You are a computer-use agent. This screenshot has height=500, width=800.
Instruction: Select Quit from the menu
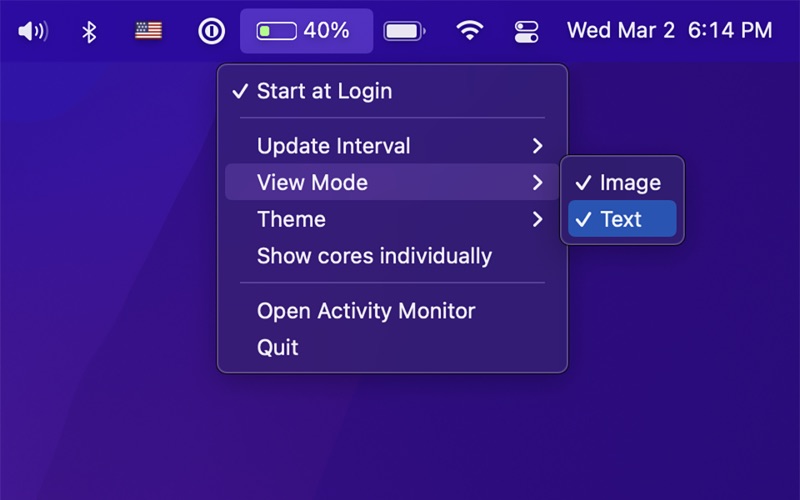coord(392,347)
